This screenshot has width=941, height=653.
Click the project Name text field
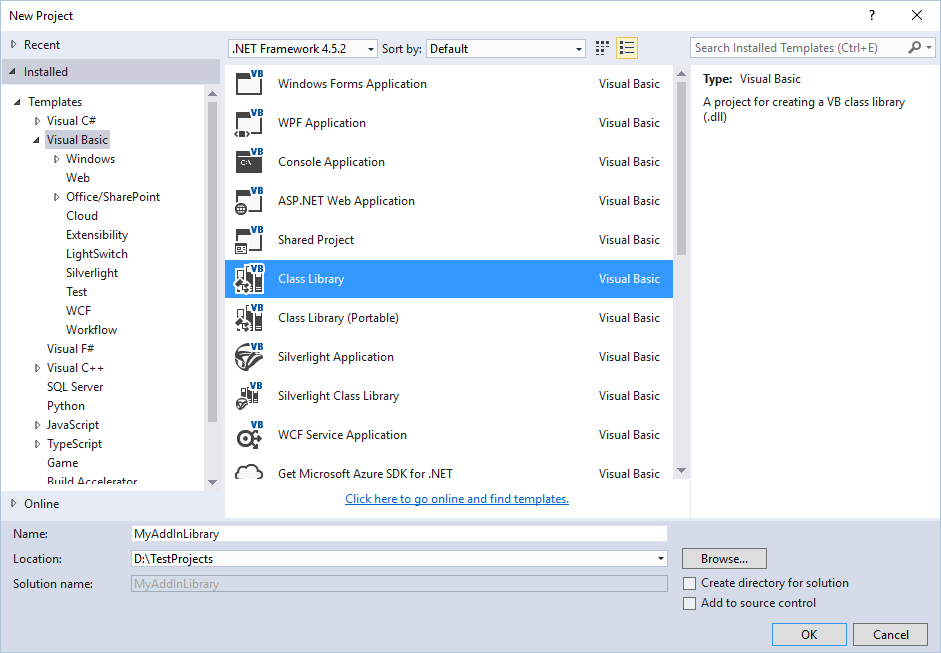[x=399, y=534]
